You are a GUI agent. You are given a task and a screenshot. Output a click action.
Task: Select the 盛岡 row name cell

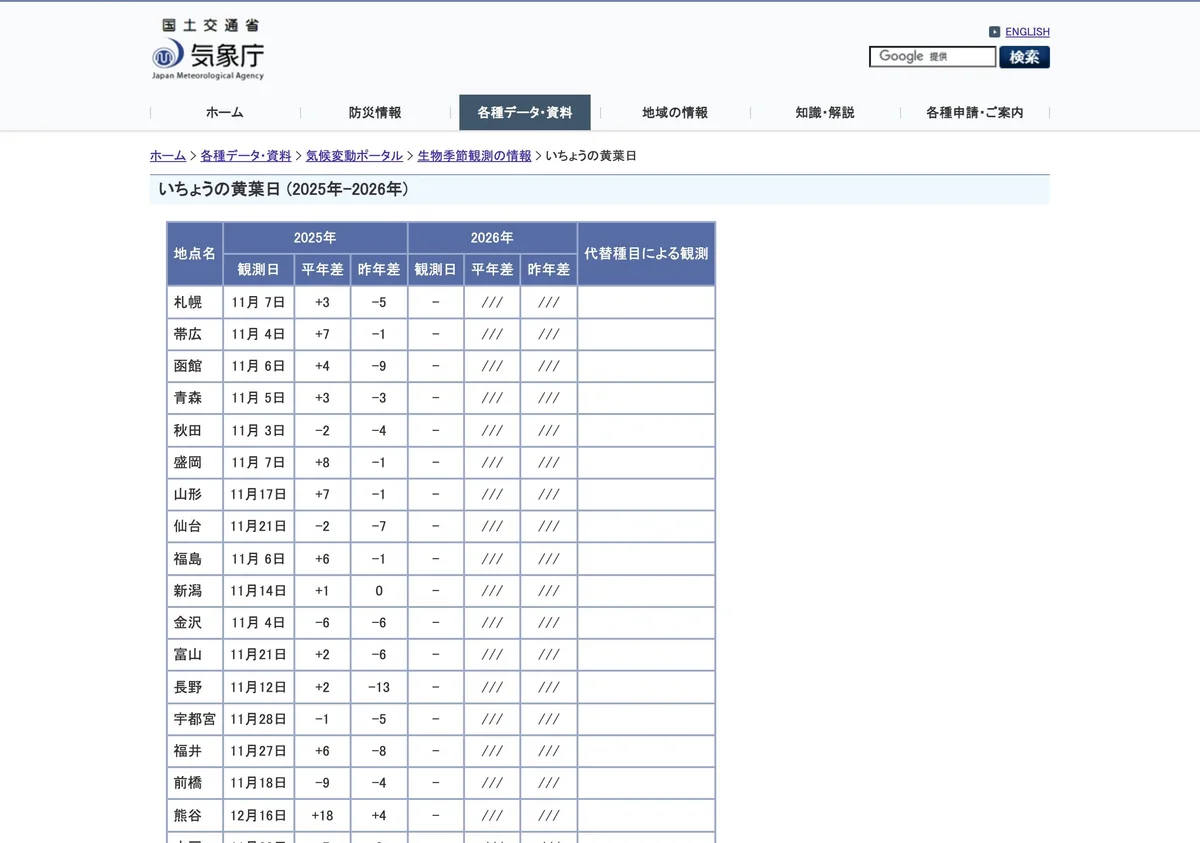195,462
